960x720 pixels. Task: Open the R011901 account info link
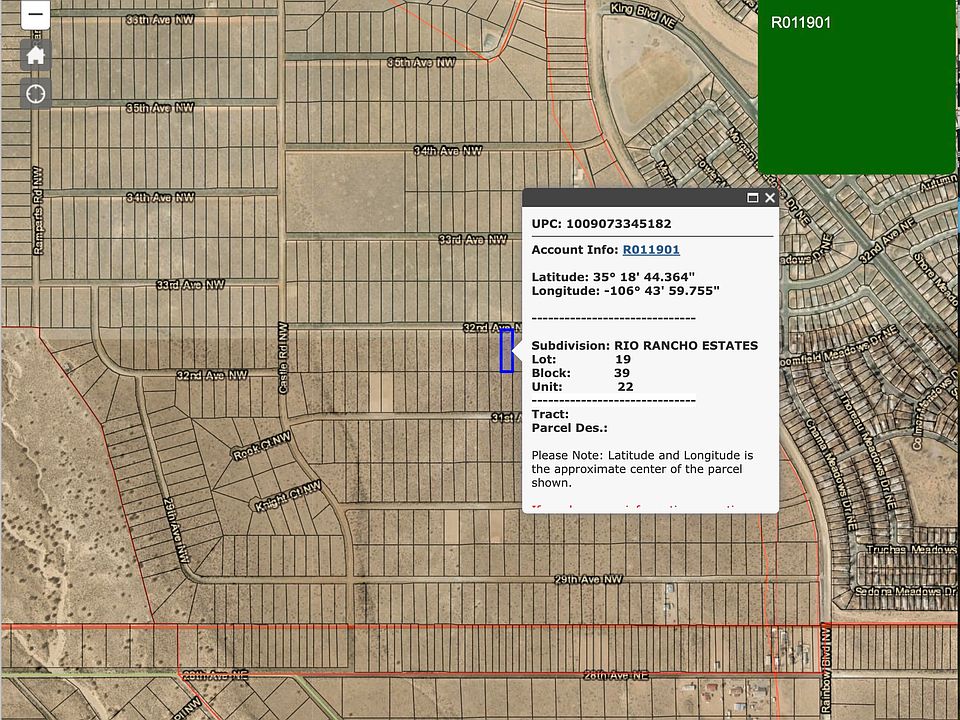651,250
